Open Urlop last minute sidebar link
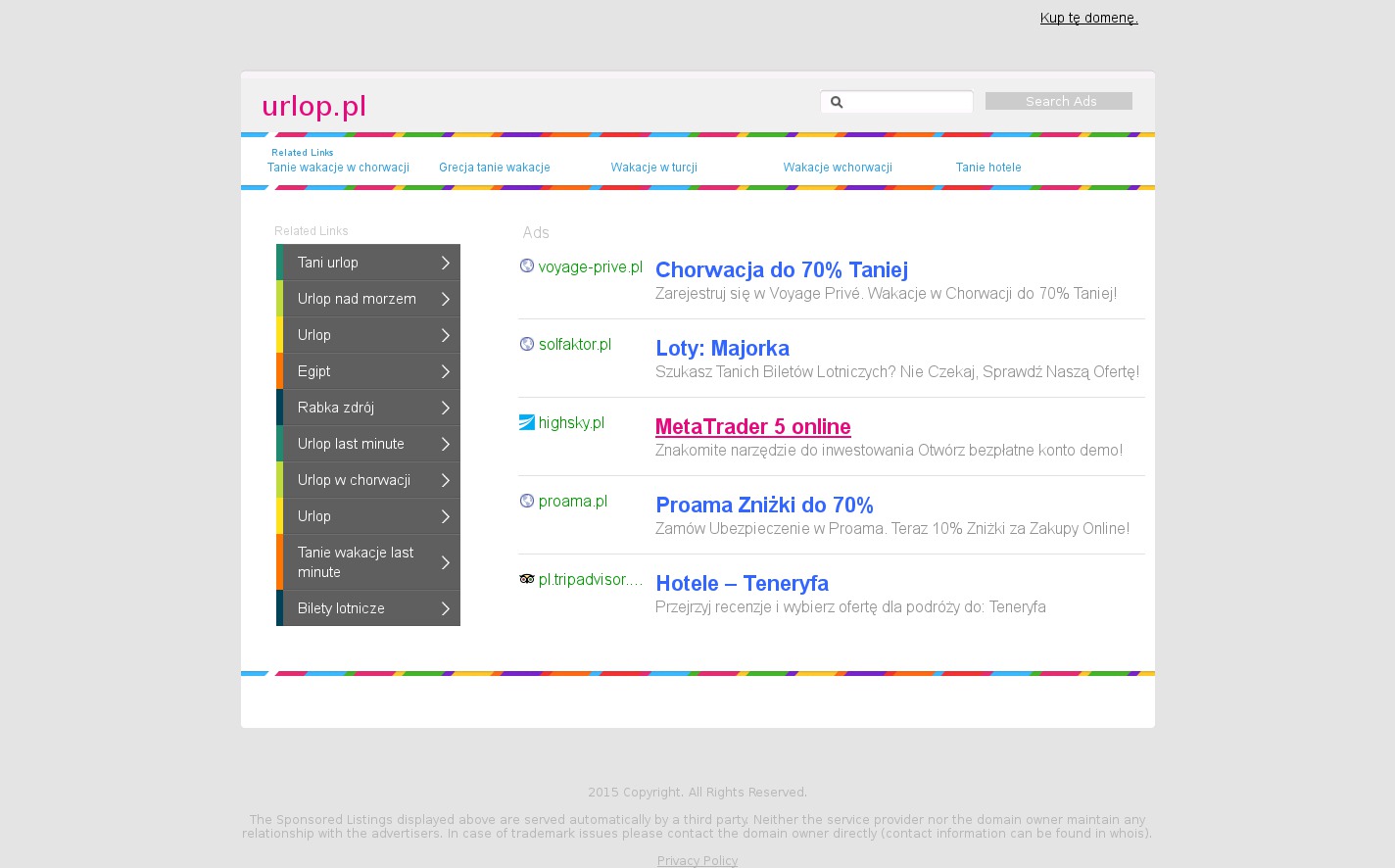 [351, 444]
